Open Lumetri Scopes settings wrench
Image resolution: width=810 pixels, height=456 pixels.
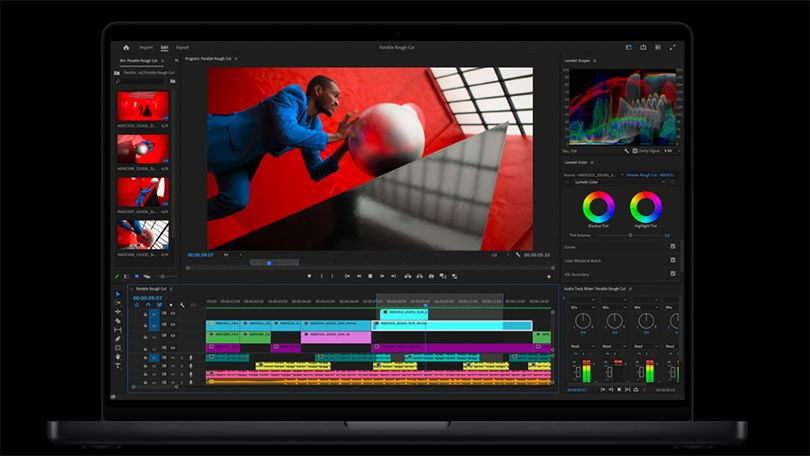(x=627, y=151)
